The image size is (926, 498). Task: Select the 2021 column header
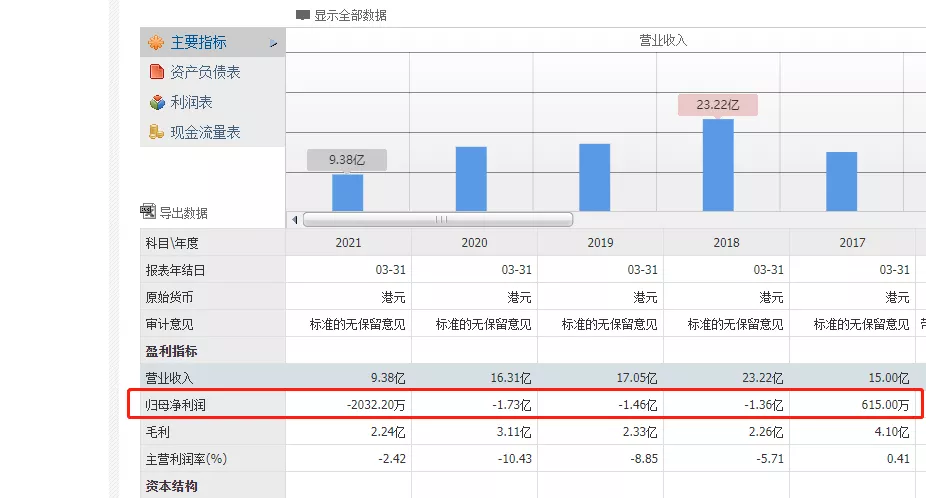coord(348,243)
